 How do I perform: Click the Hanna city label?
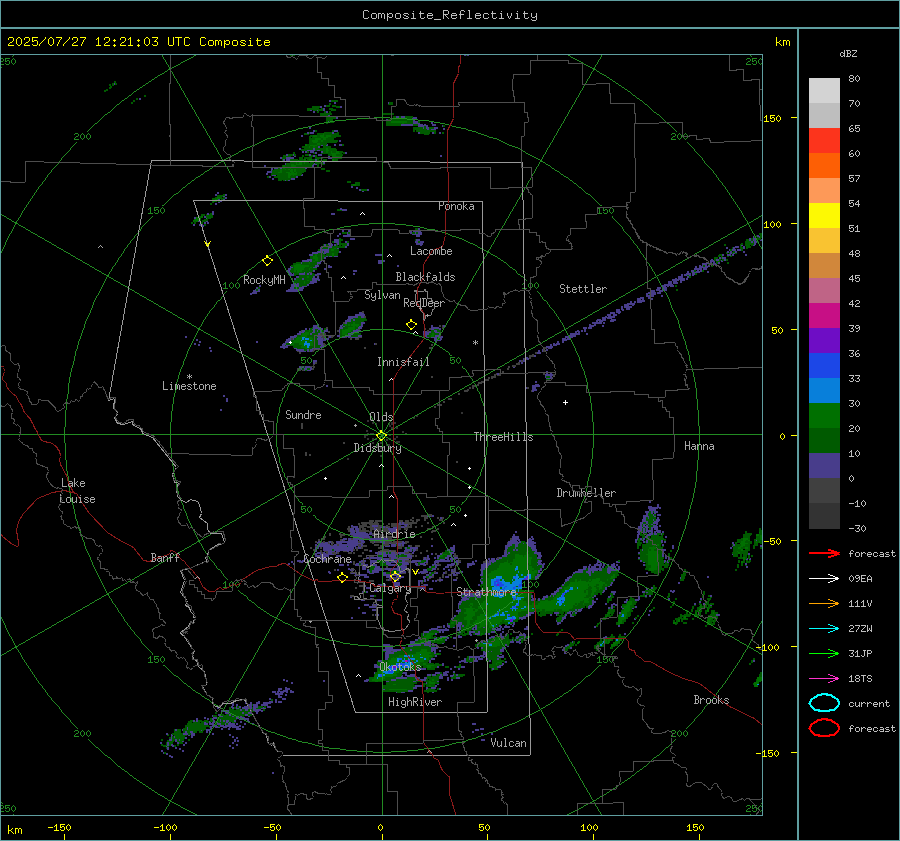699,446
